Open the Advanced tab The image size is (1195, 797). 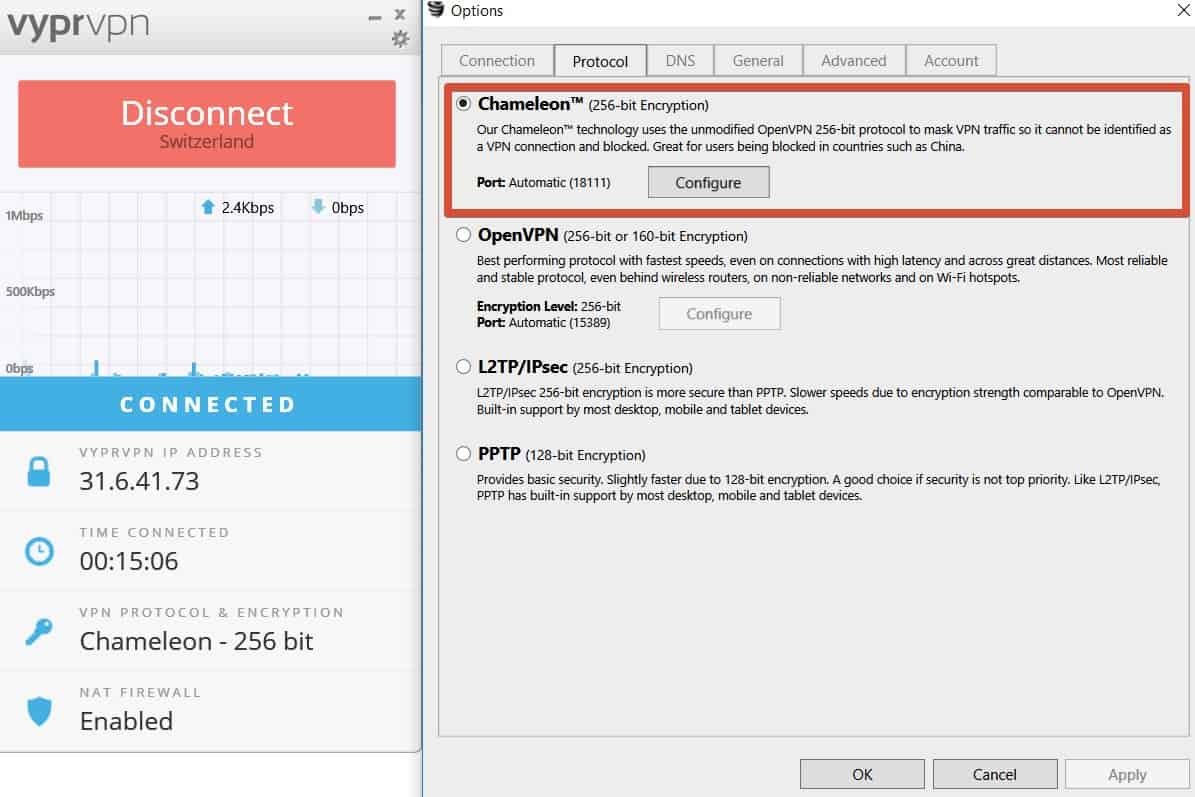click(854, 60)
